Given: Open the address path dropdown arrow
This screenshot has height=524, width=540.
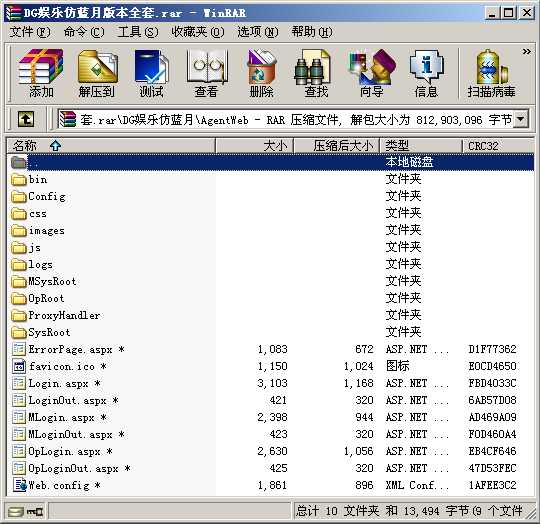Looking at the screenshot, I should [x=521, y=119].
